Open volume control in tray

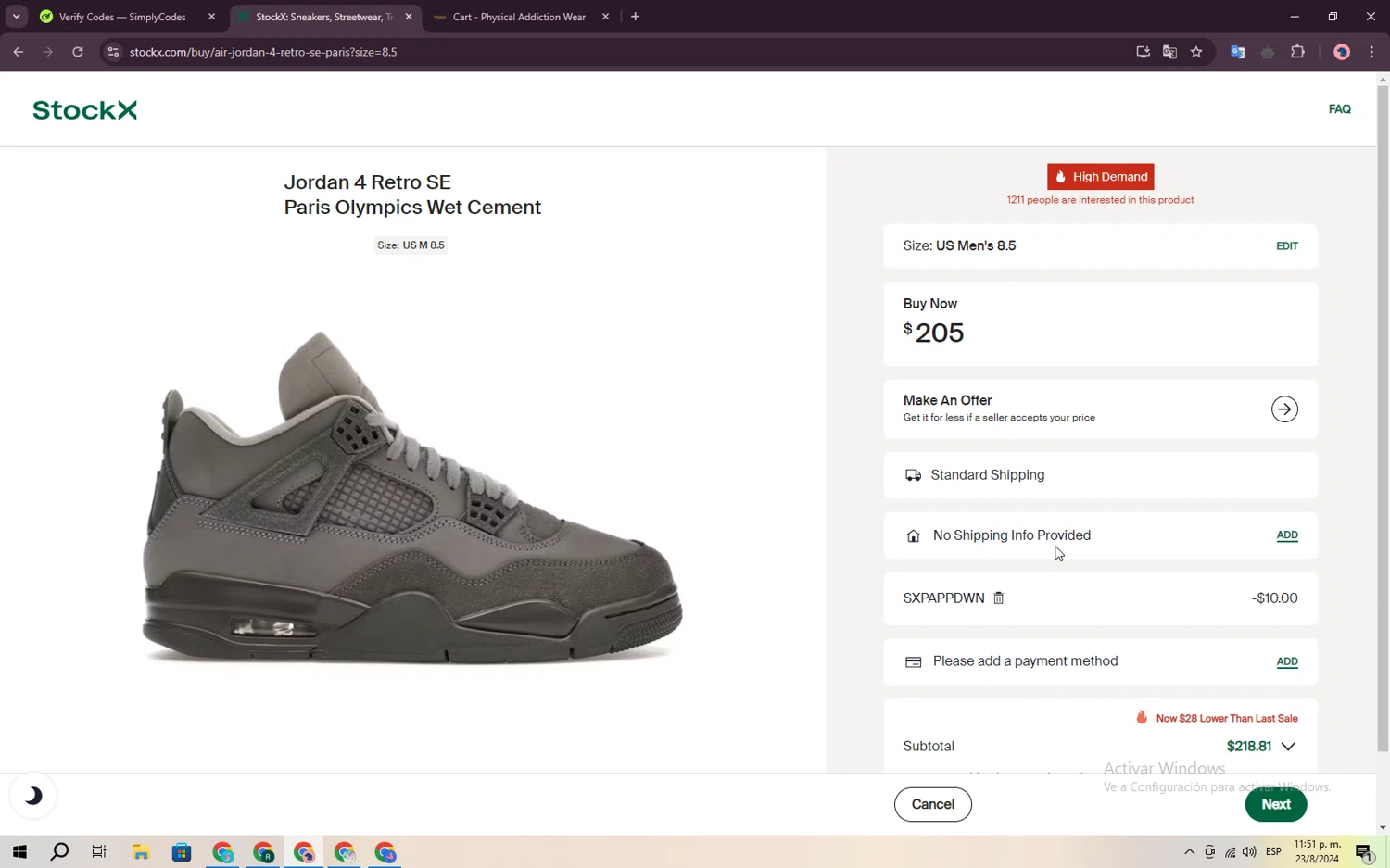coord(1249,852)
